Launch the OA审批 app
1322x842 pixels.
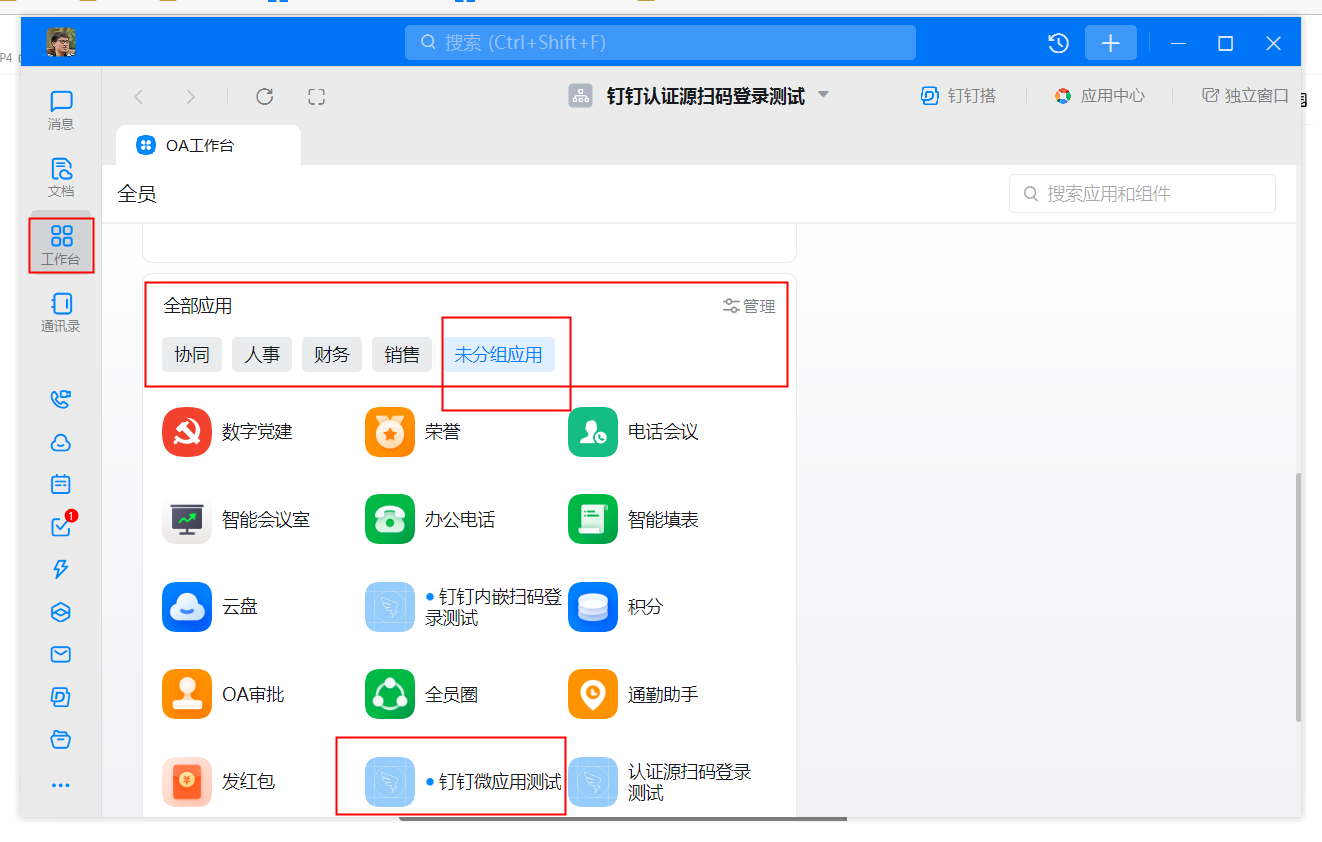(x=223, y=693)
